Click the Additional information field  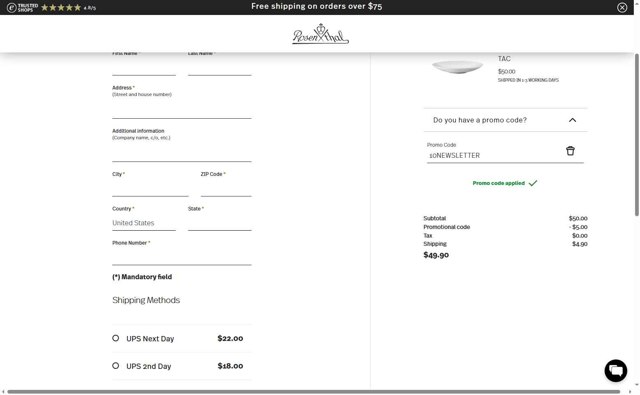(x=182, y=153)
